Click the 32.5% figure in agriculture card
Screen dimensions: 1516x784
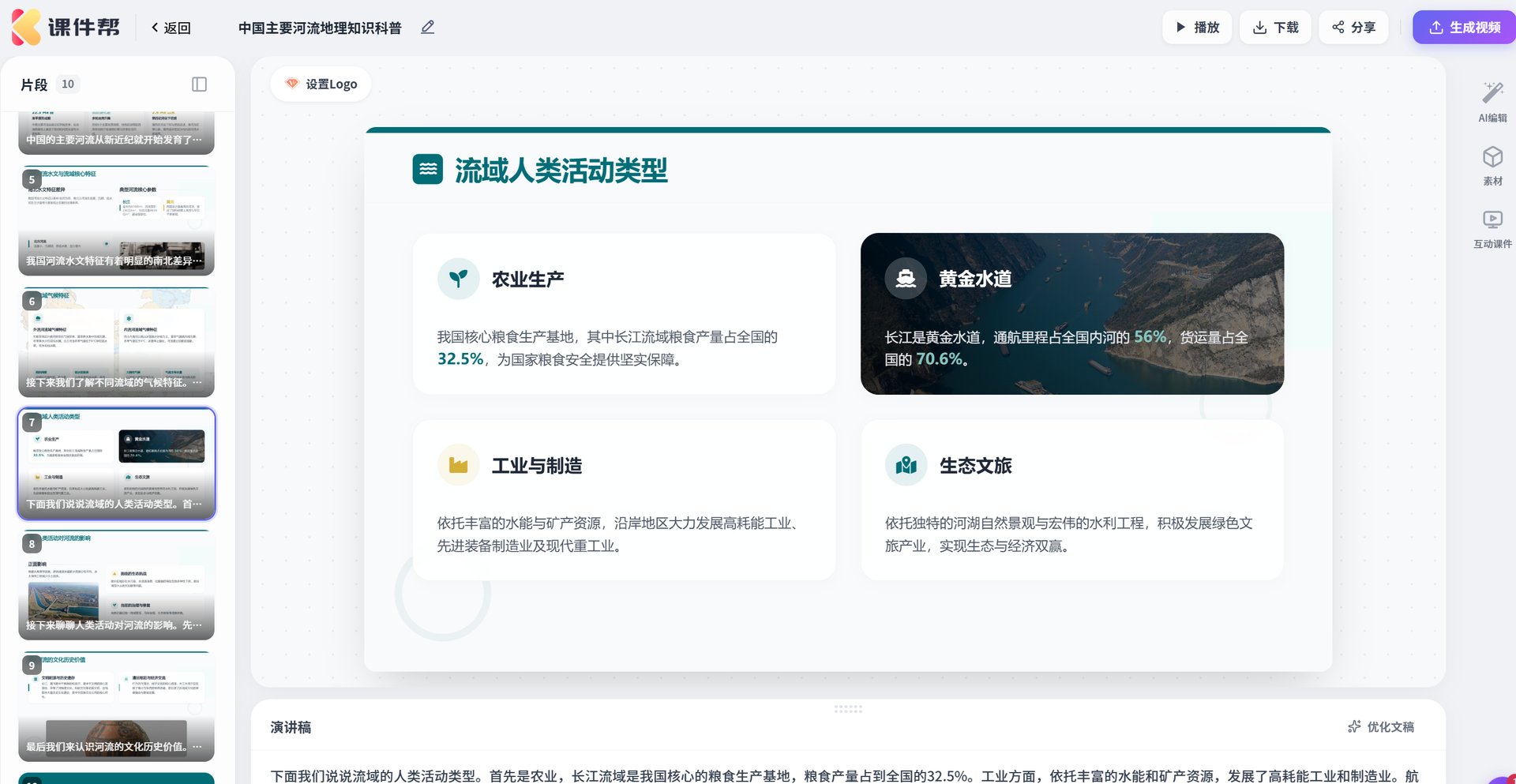tap(460, 359)
